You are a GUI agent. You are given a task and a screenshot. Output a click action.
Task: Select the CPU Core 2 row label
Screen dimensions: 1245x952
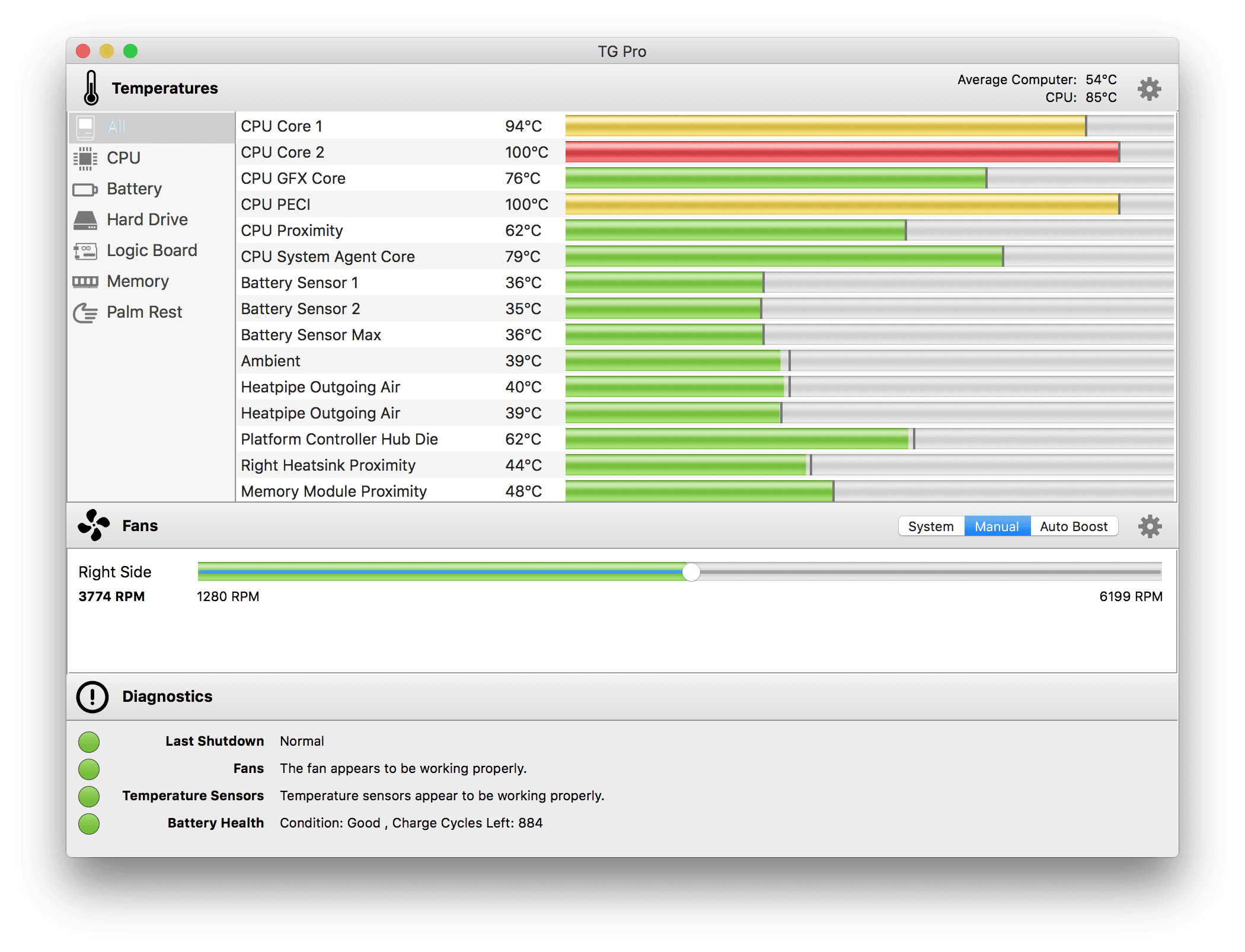pos(283,152)
